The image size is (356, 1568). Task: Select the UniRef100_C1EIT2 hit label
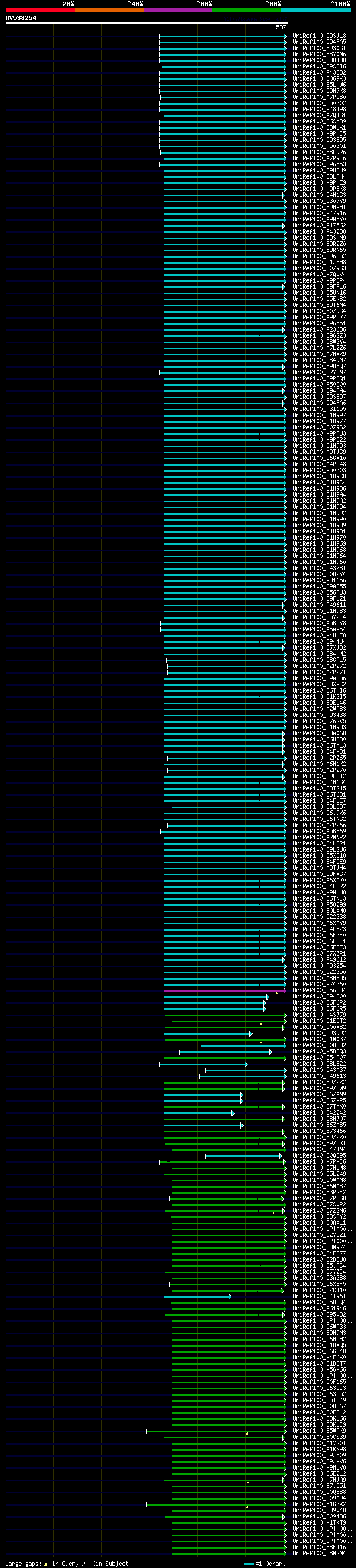[319, 1021]
